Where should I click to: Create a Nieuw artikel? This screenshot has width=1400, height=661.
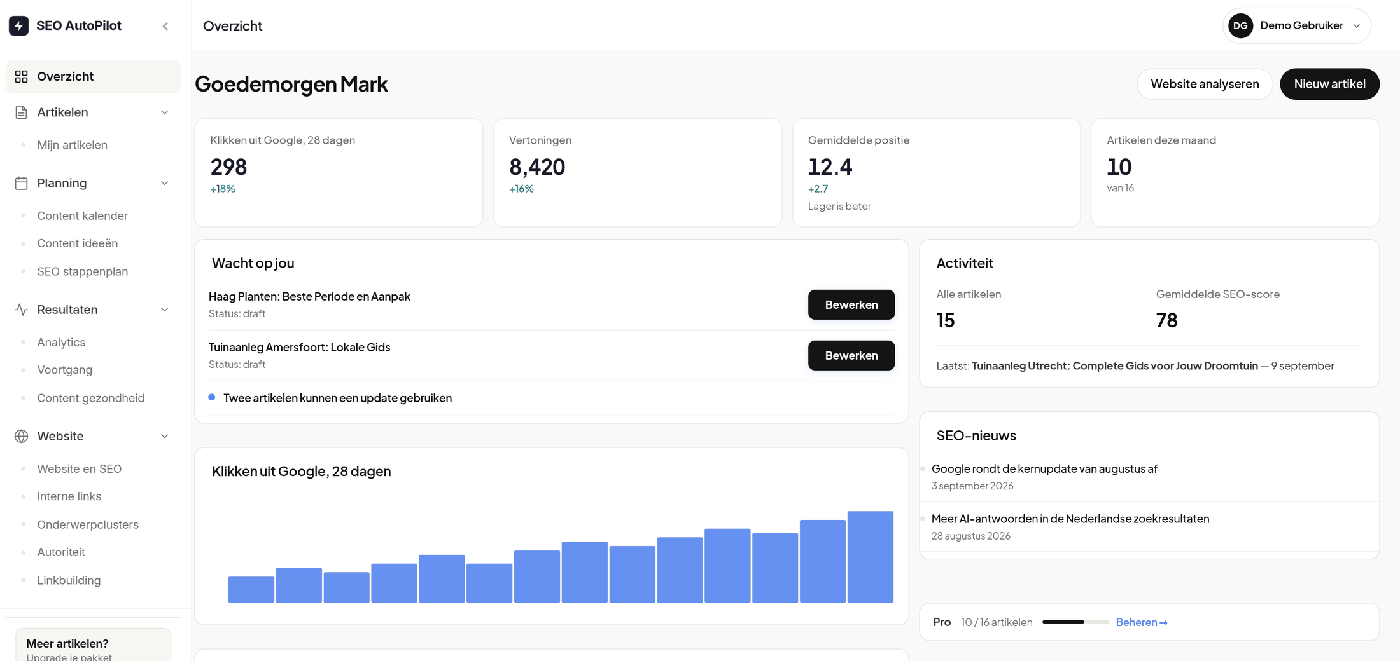[x=1329, y=84]
